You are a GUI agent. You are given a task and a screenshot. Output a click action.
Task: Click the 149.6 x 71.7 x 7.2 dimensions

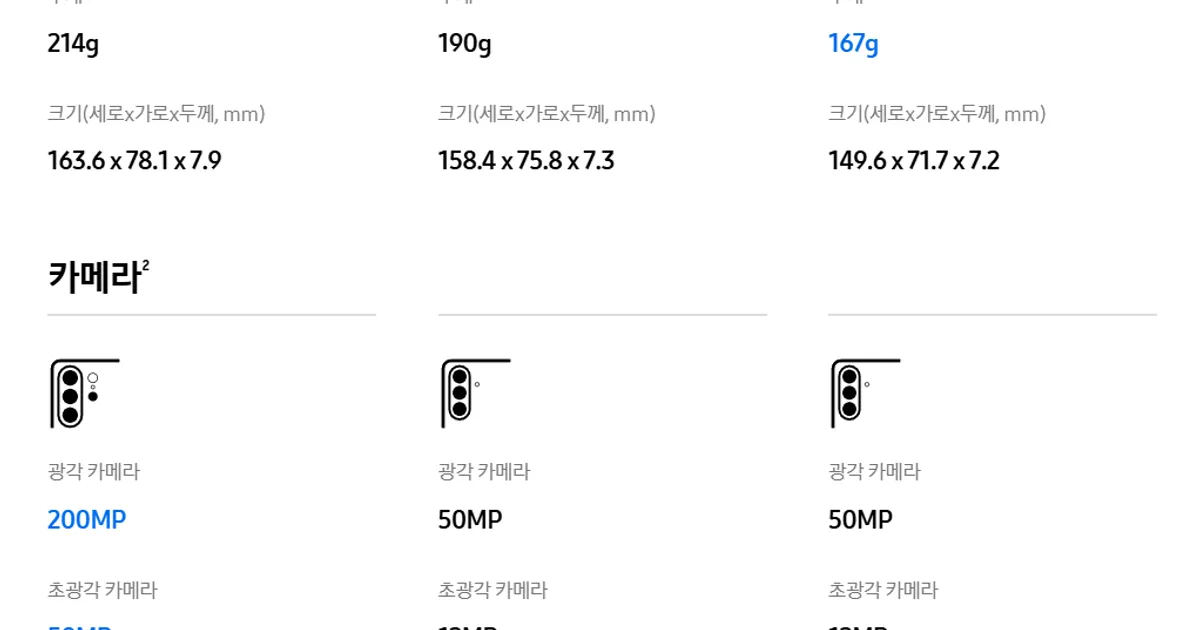914,161
